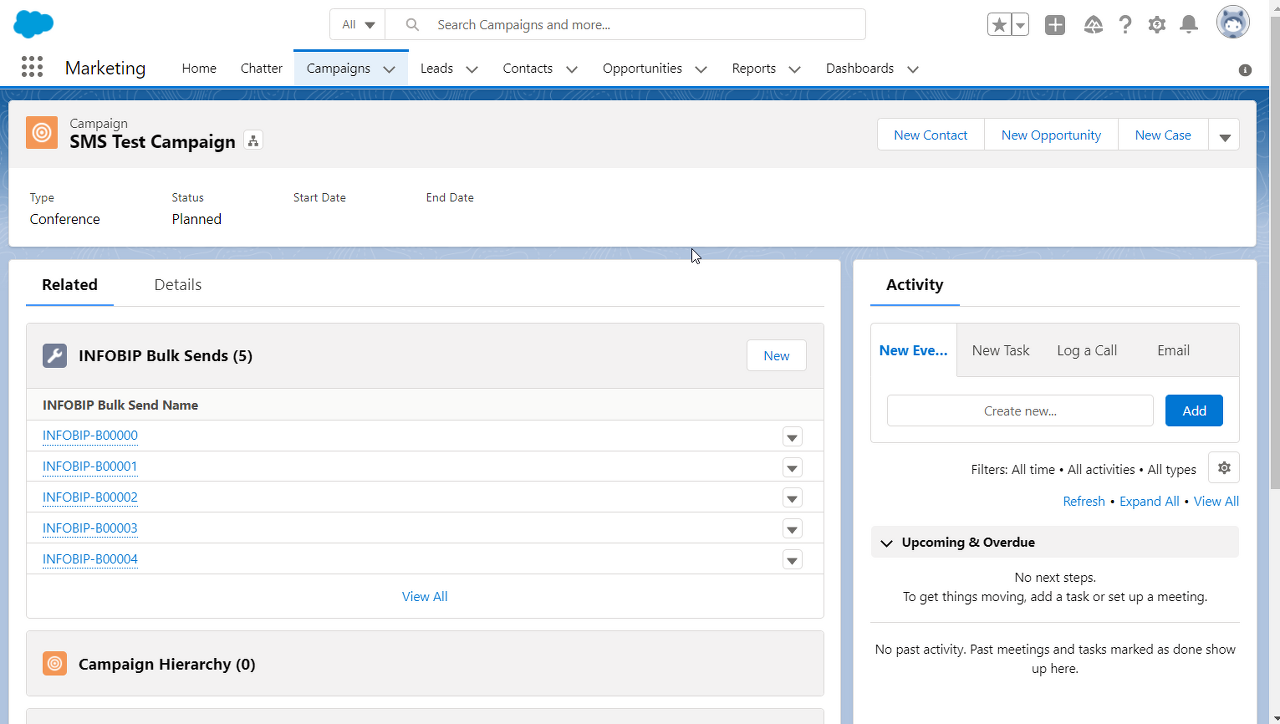The image size is (1280, 724).
Task: Expand the Leads tab dropdown chevron
Action: pyautogui.click(x=472, y=69)
